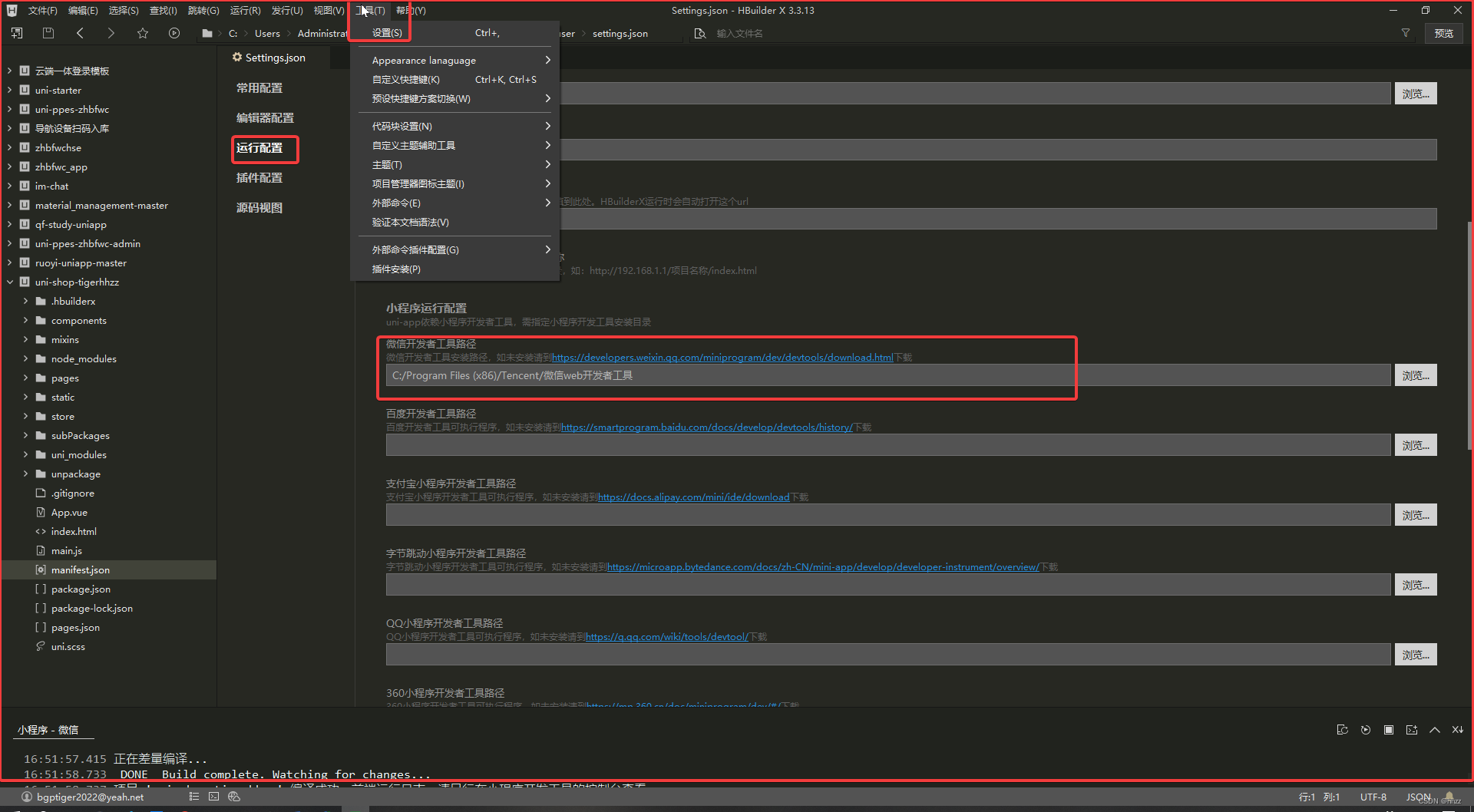Open the Alipay mini IDE download link
This screenshot has width=1474, height=812.
point(693,497)
